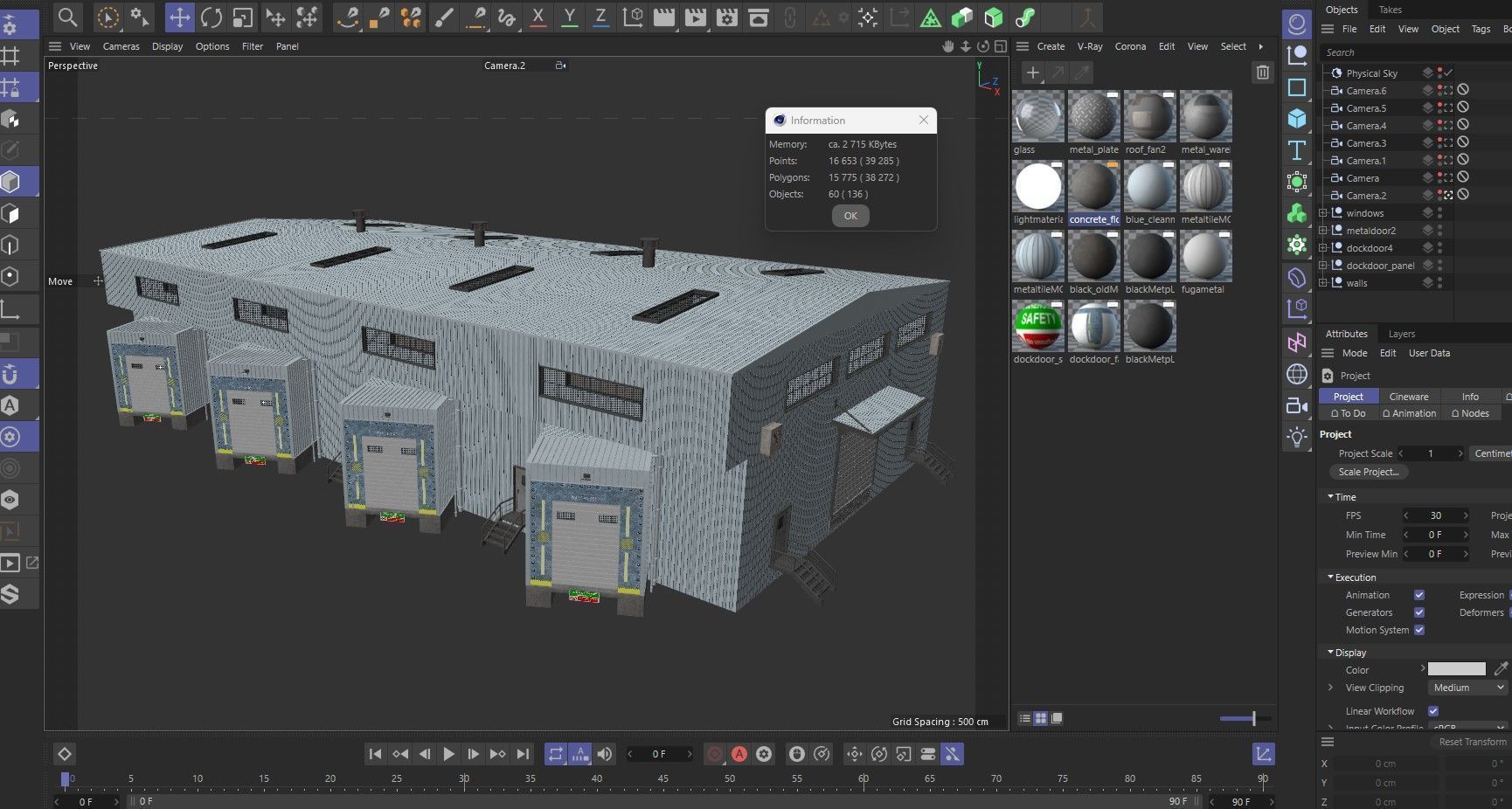This screenshot has width=1512, height=809.
Task: Click the Camera object icon in sidebar
Action: [1297, 405]
